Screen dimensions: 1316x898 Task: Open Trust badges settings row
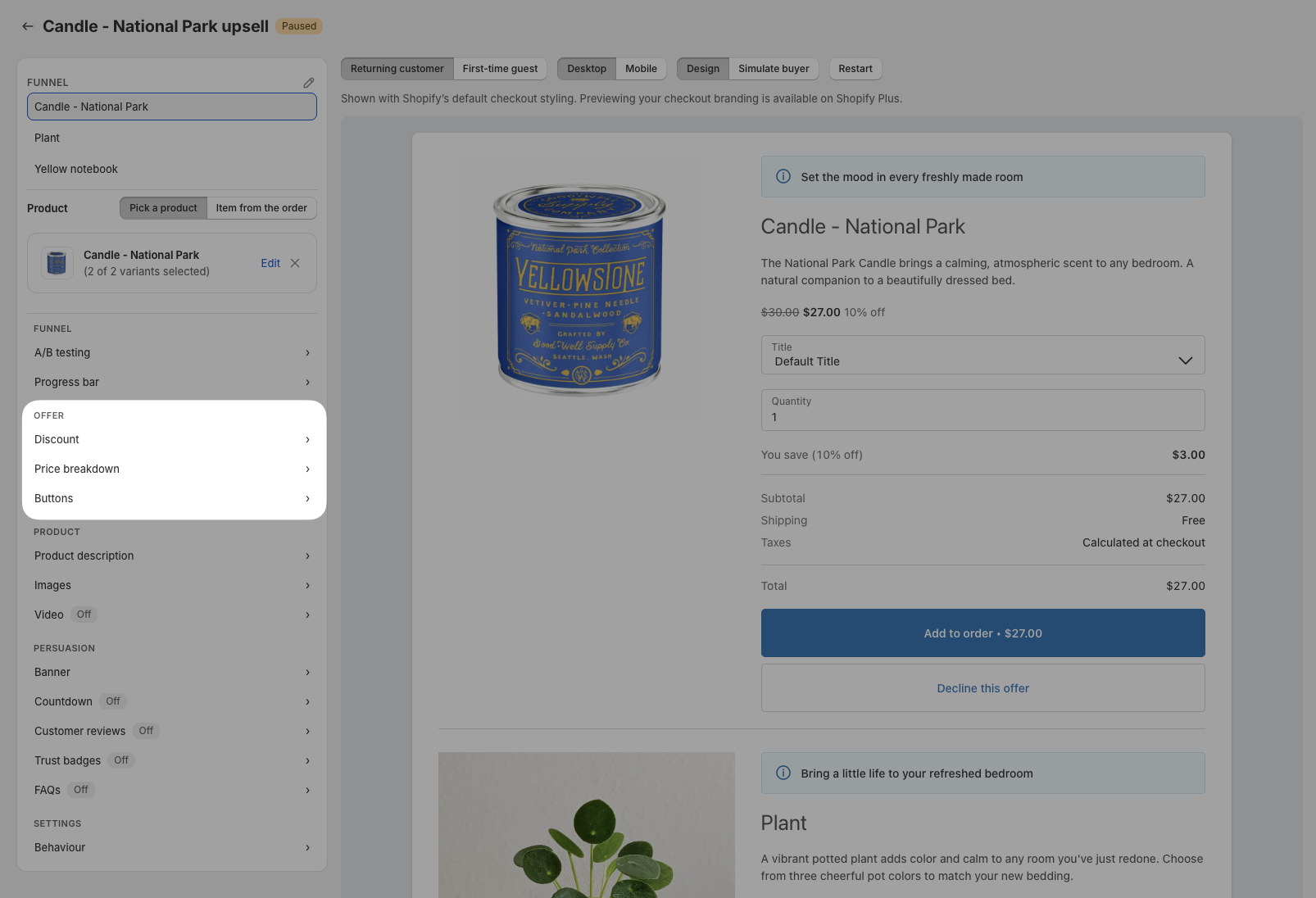click(x=172, y=760)
